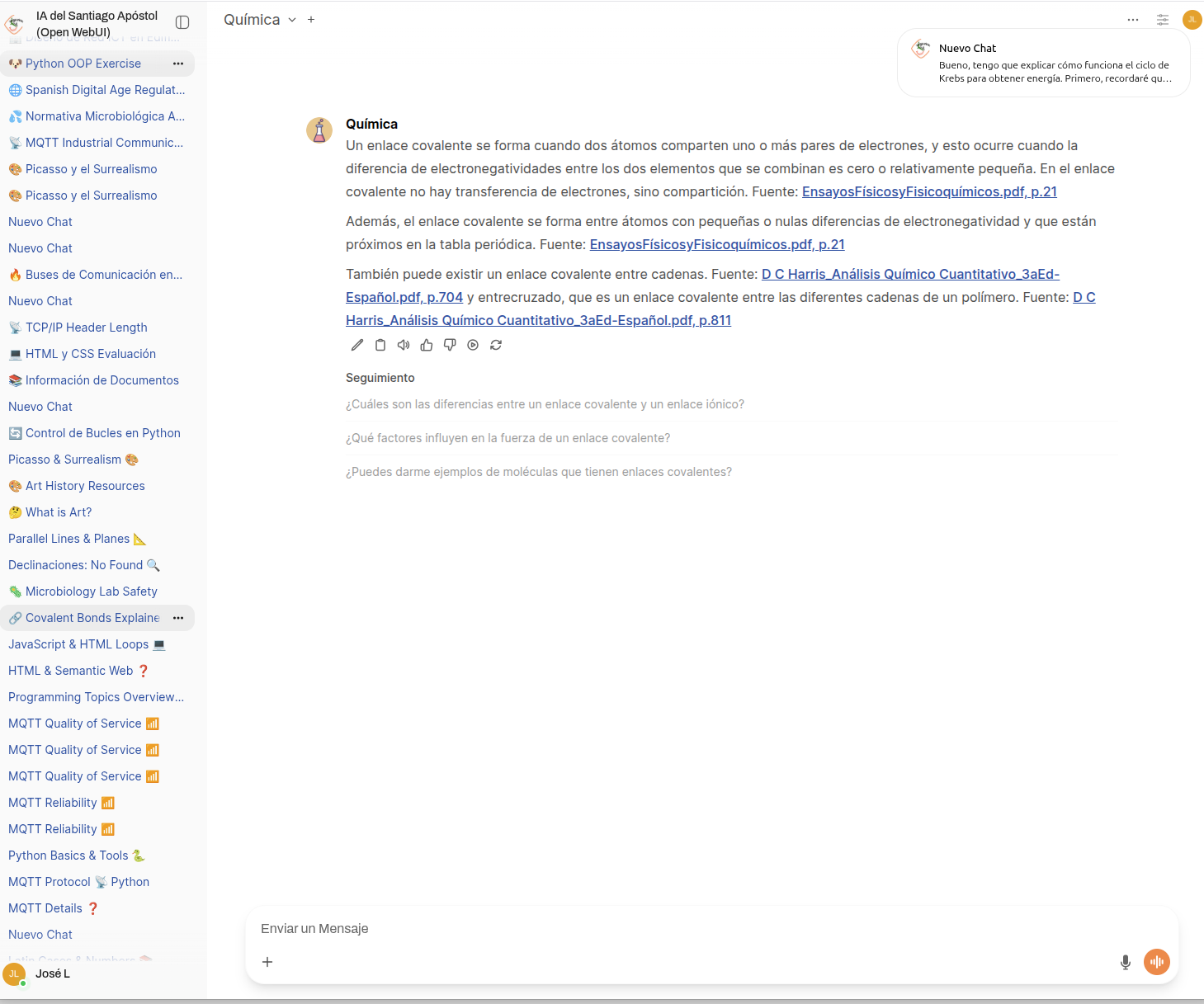The height and width of the screenshot is (1004, 1204).
Task: Toggle the sidebar panel
Action: 183,22
